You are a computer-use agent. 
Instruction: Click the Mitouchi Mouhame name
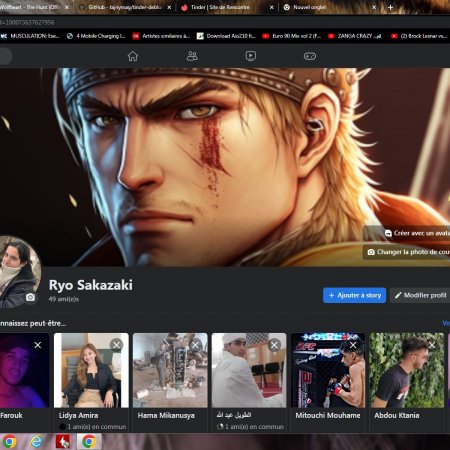click(328, 415)
